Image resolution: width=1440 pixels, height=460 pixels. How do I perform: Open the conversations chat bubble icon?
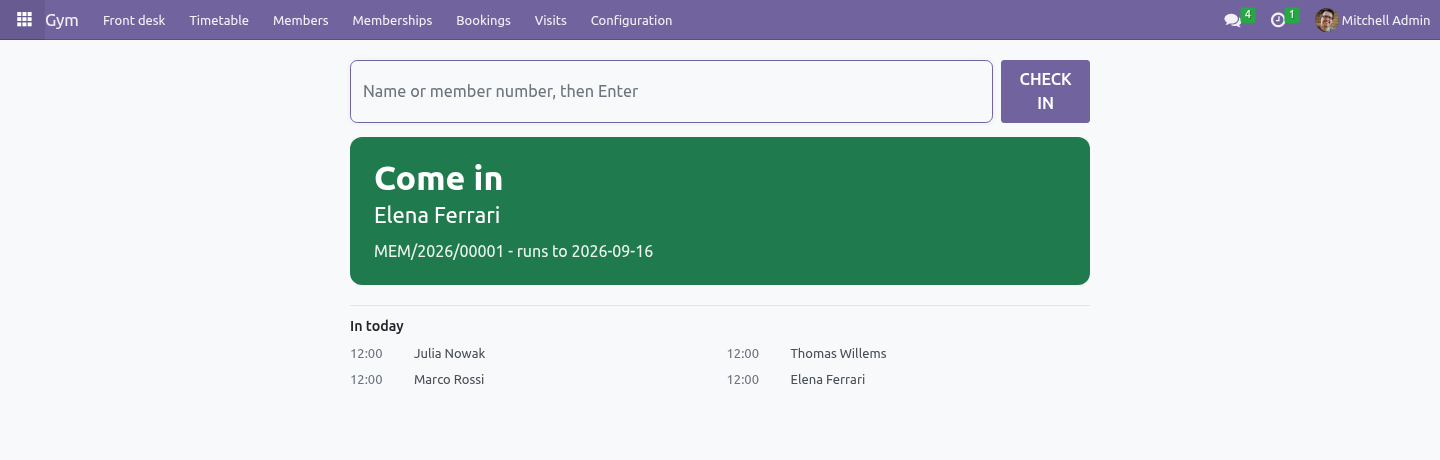(1232, 20)
